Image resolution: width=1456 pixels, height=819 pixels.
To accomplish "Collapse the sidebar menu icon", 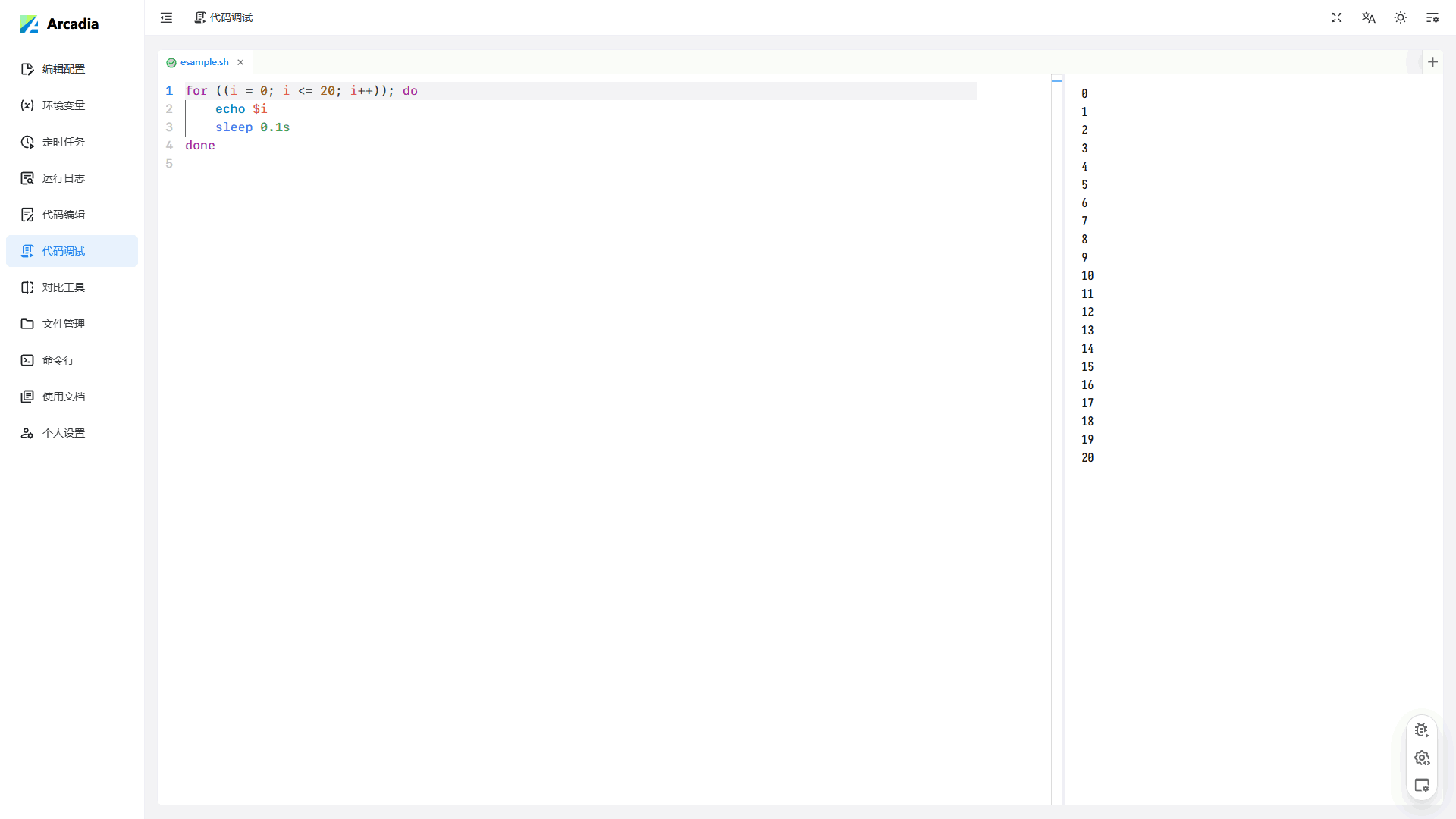I will 166,17.
